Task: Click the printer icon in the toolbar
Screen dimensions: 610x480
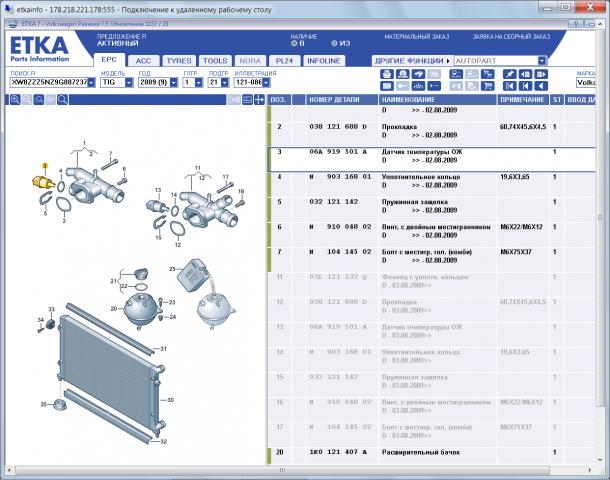Action: point(386,74)
